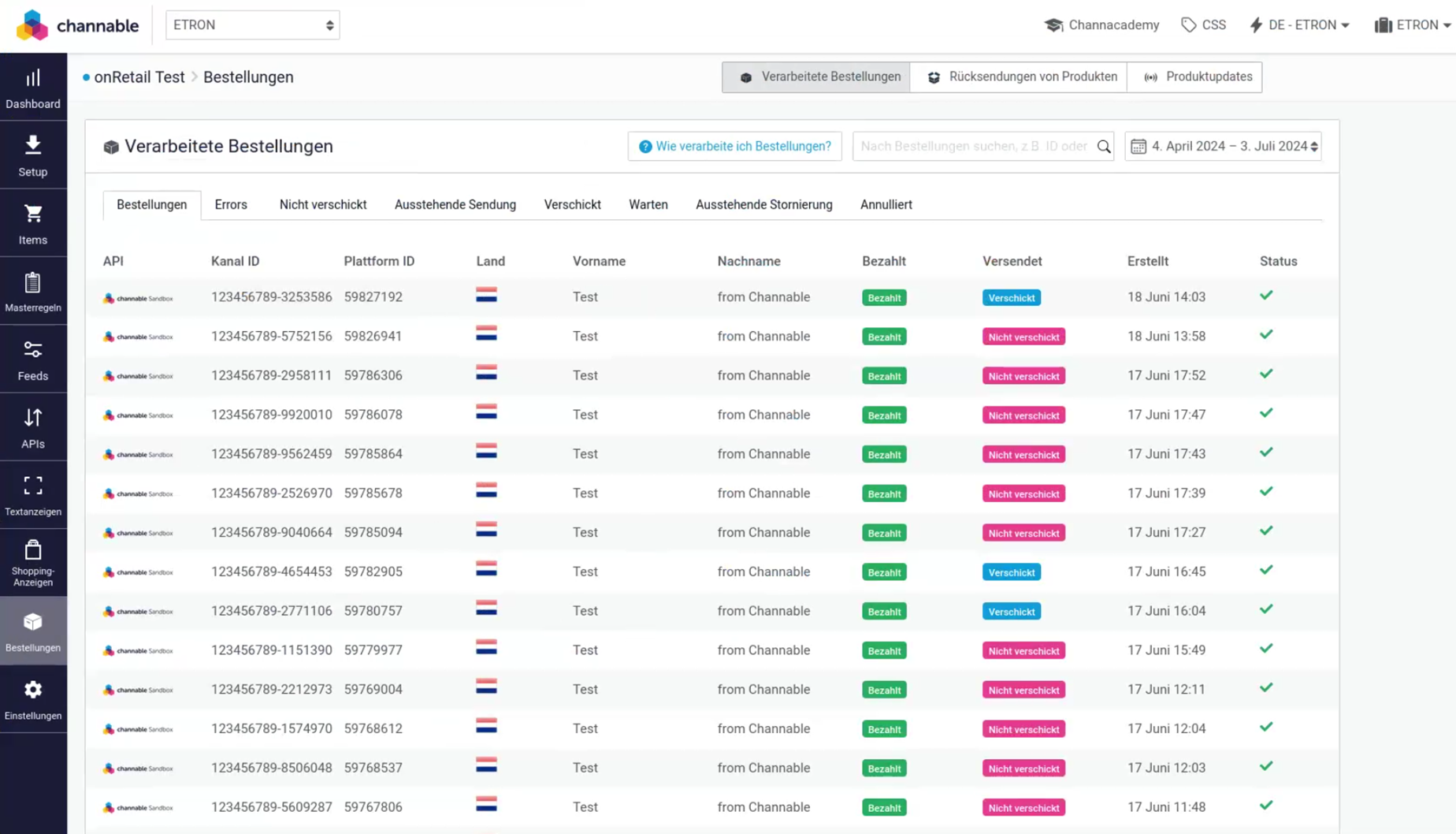The height and width of the screenshot is (834, 1456).
Task: Open Feeds in the sidebar
Action: (33, 359)
